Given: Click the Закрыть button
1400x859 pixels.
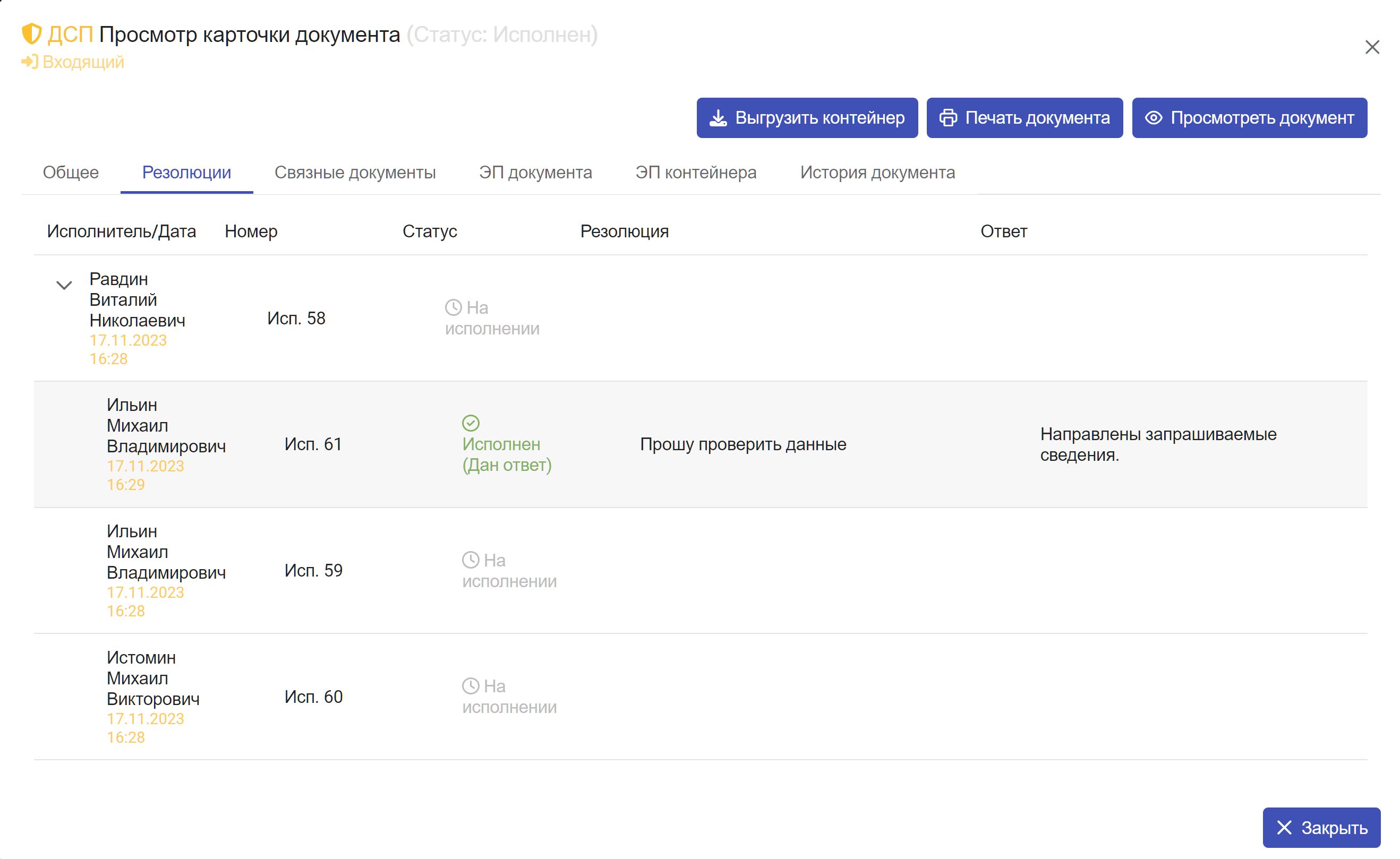Looking at the screenshot, I should [1321, 828].
